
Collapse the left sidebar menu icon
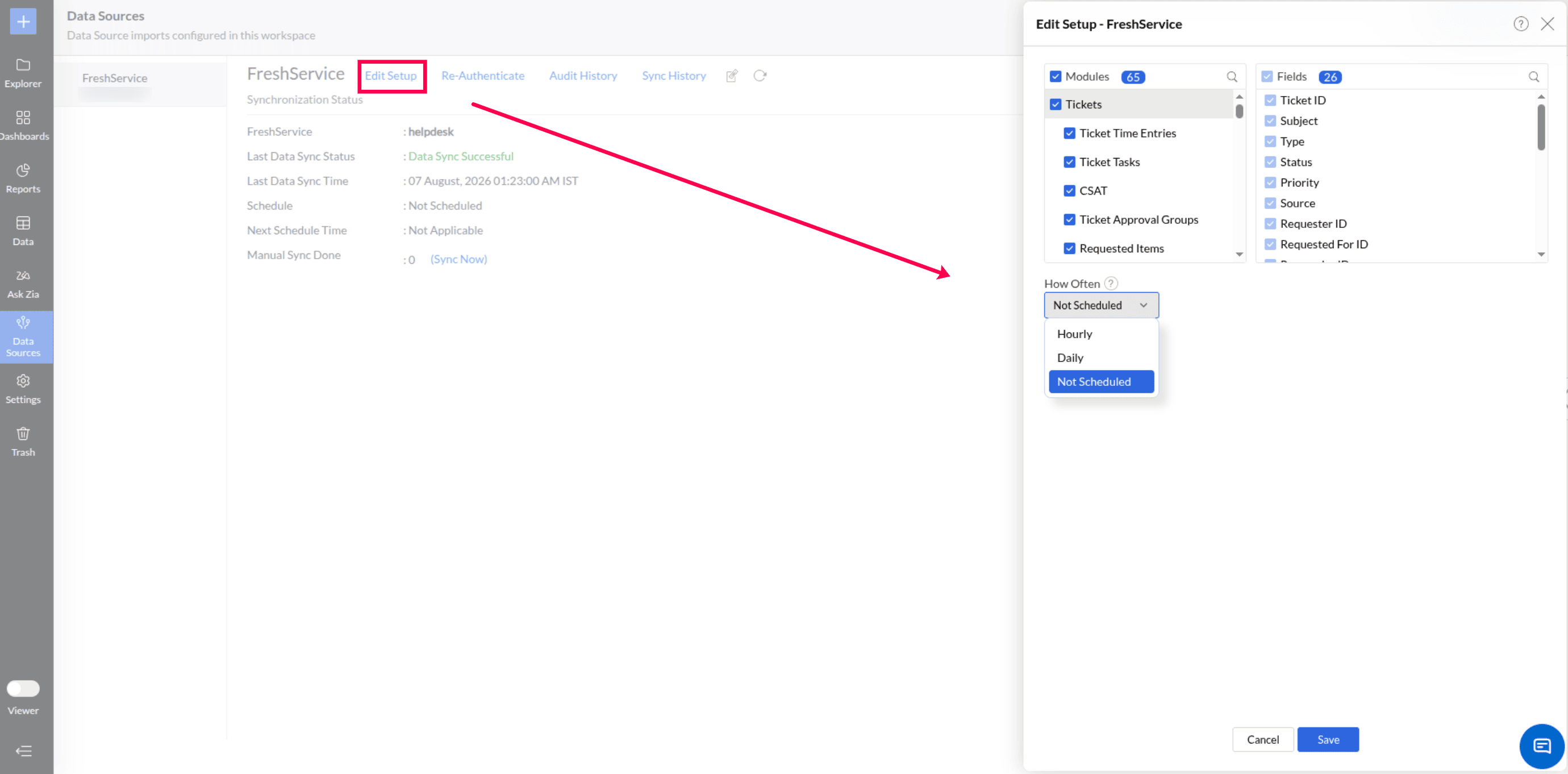(23, 751)
